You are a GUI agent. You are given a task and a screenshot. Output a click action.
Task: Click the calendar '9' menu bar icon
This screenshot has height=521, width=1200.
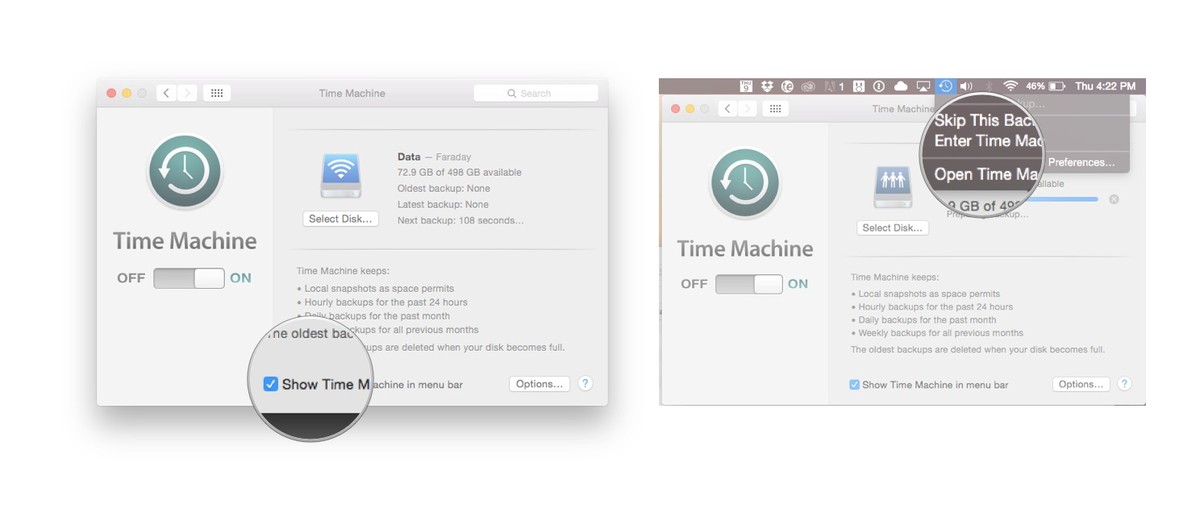747,86
